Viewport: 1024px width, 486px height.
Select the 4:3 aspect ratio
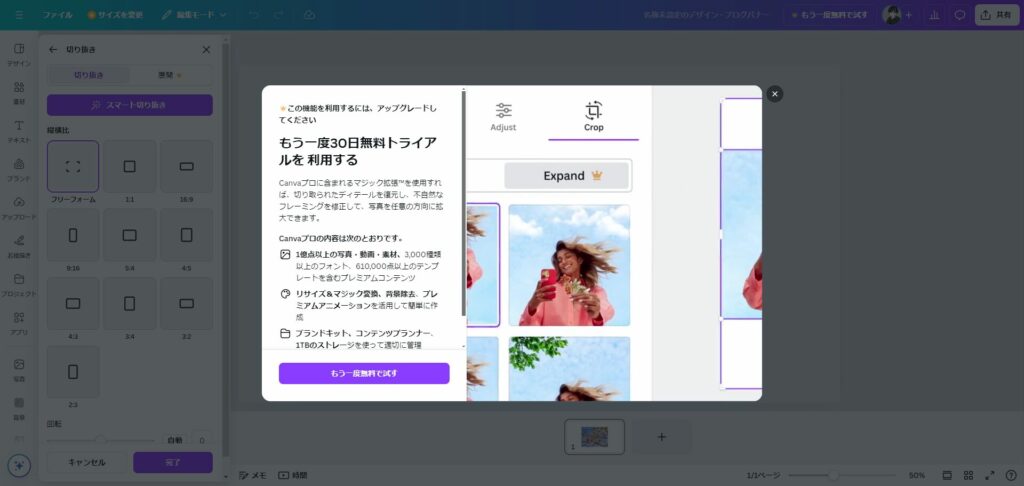[x=73, y=304]
